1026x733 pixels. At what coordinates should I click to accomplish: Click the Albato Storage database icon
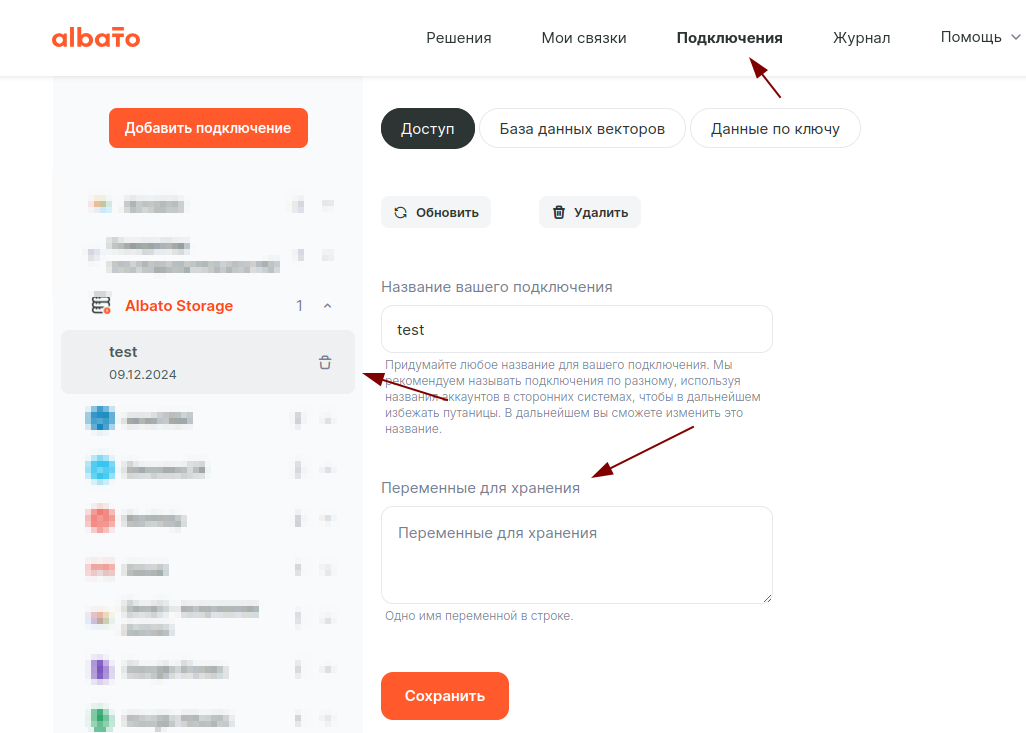coord(101,305)
